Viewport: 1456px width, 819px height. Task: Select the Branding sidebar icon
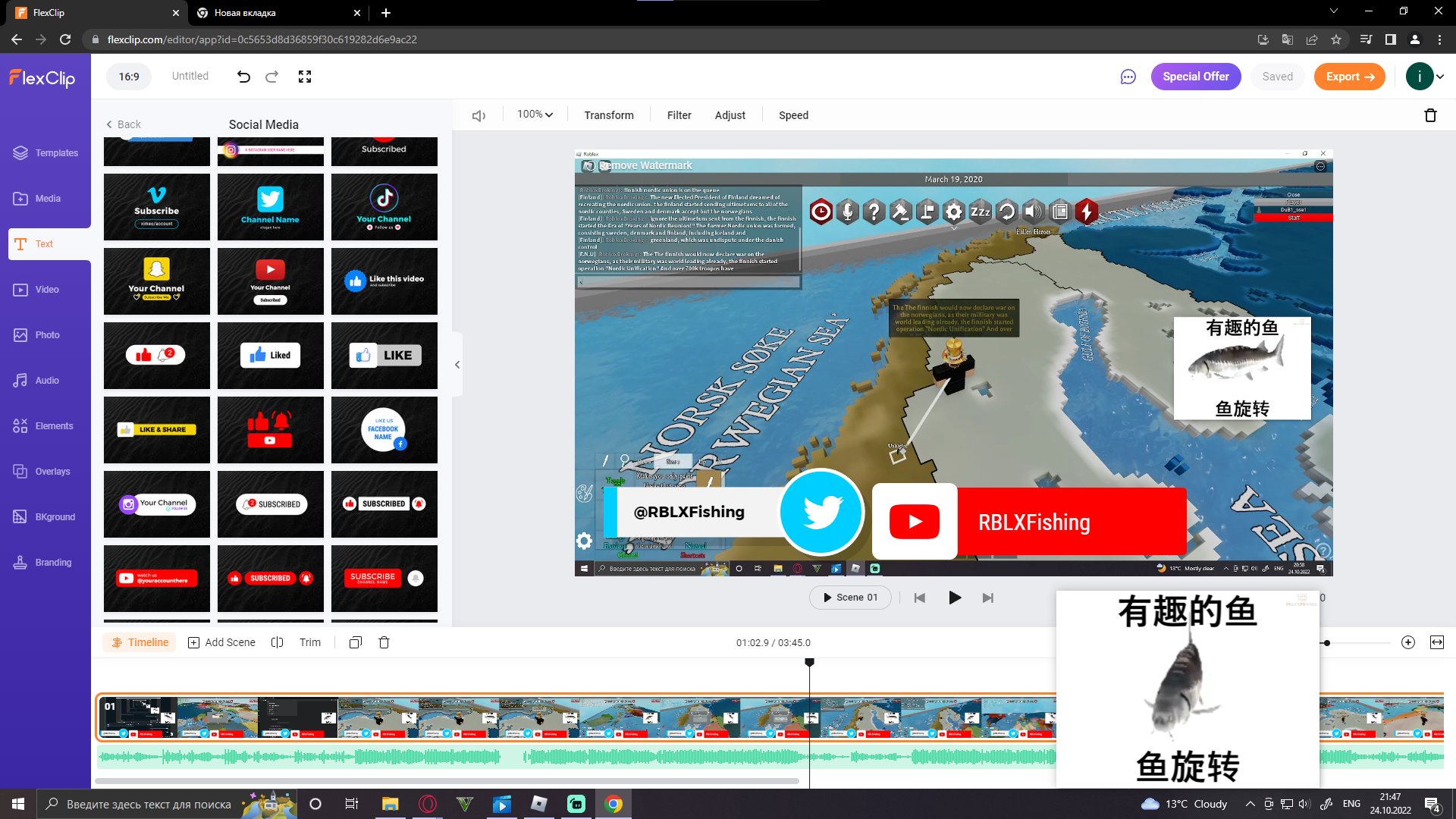coord(46,562)
